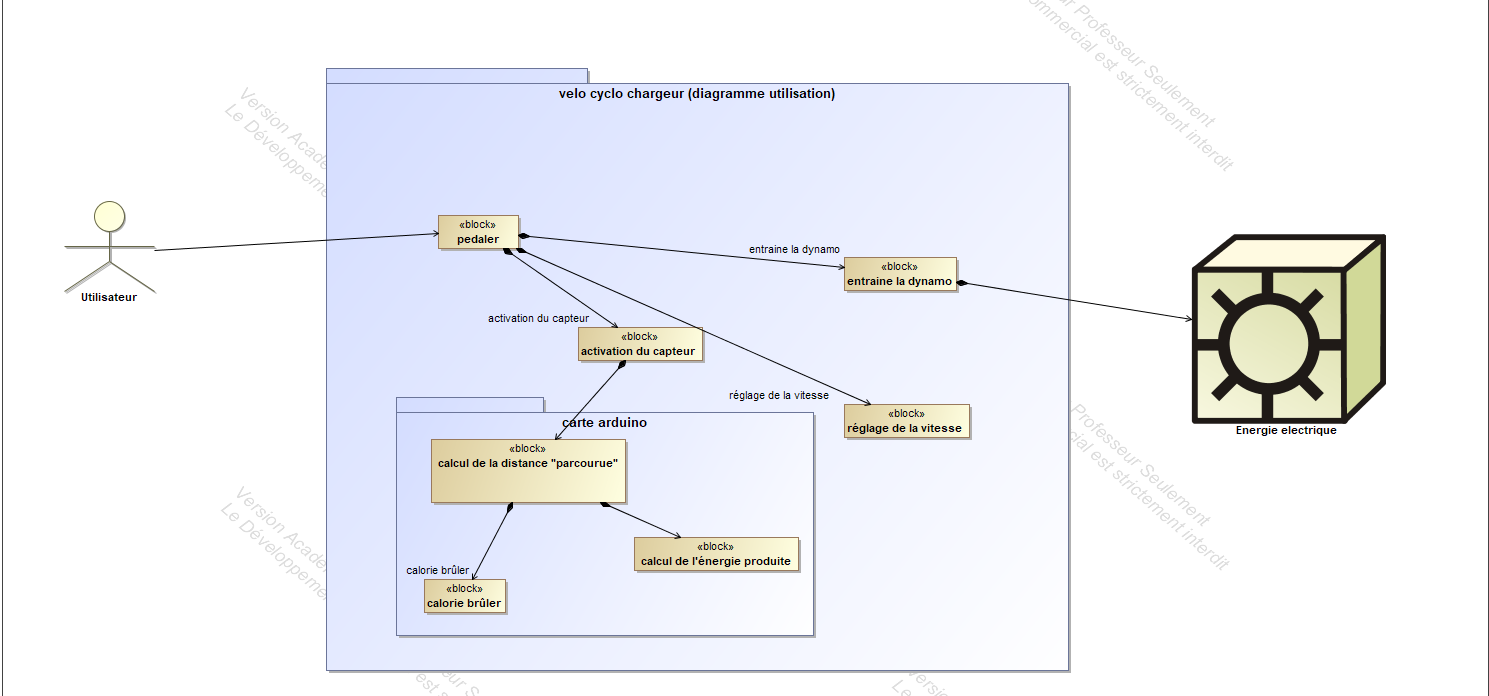The width and height of the screenshot is (1489, 696).
Task: Click the calcul de la distance block
Action: pos(528,471)
